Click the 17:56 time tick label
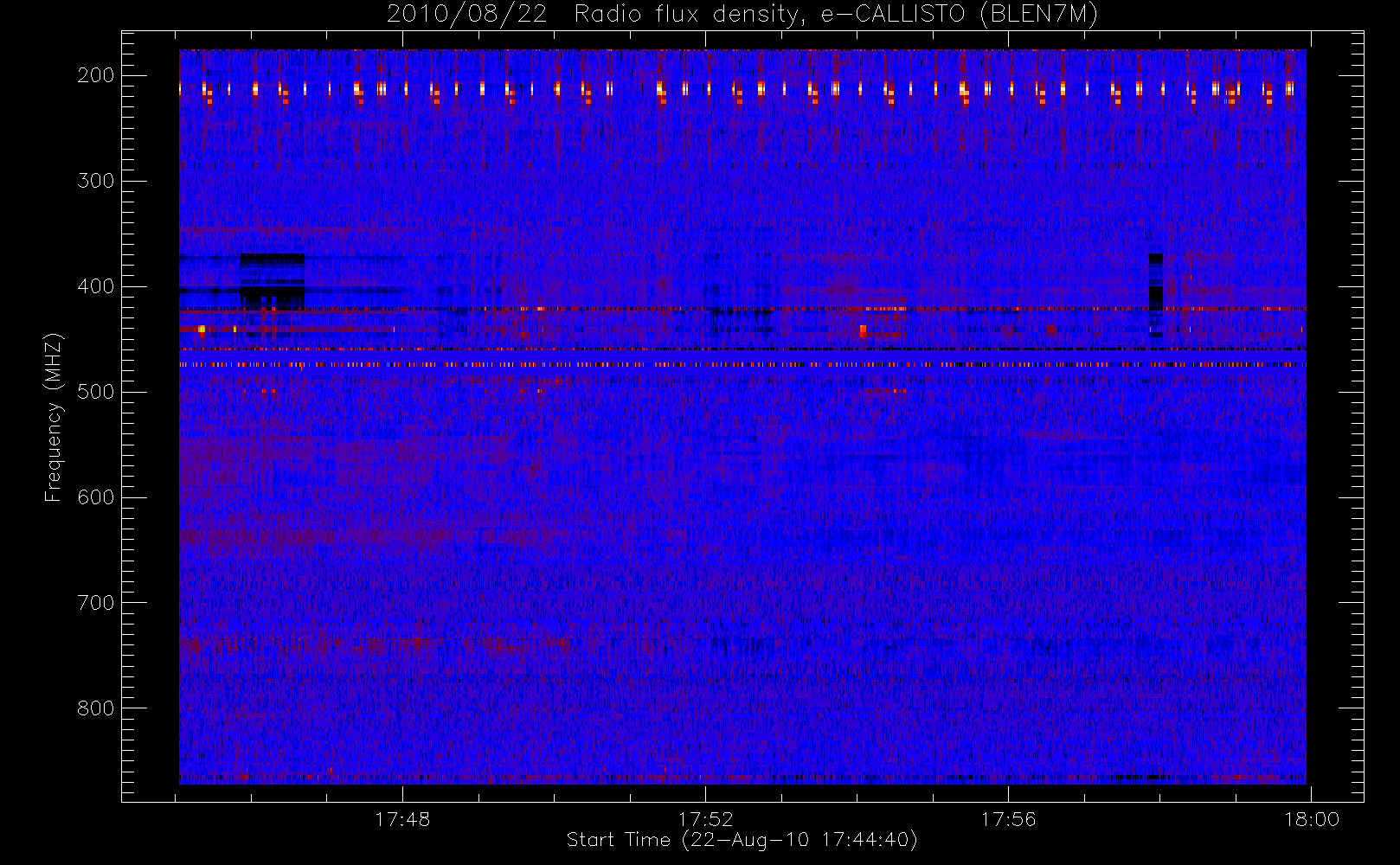Image resolution: width=1400 pixels, height=865 pixels. (1008, 819)
